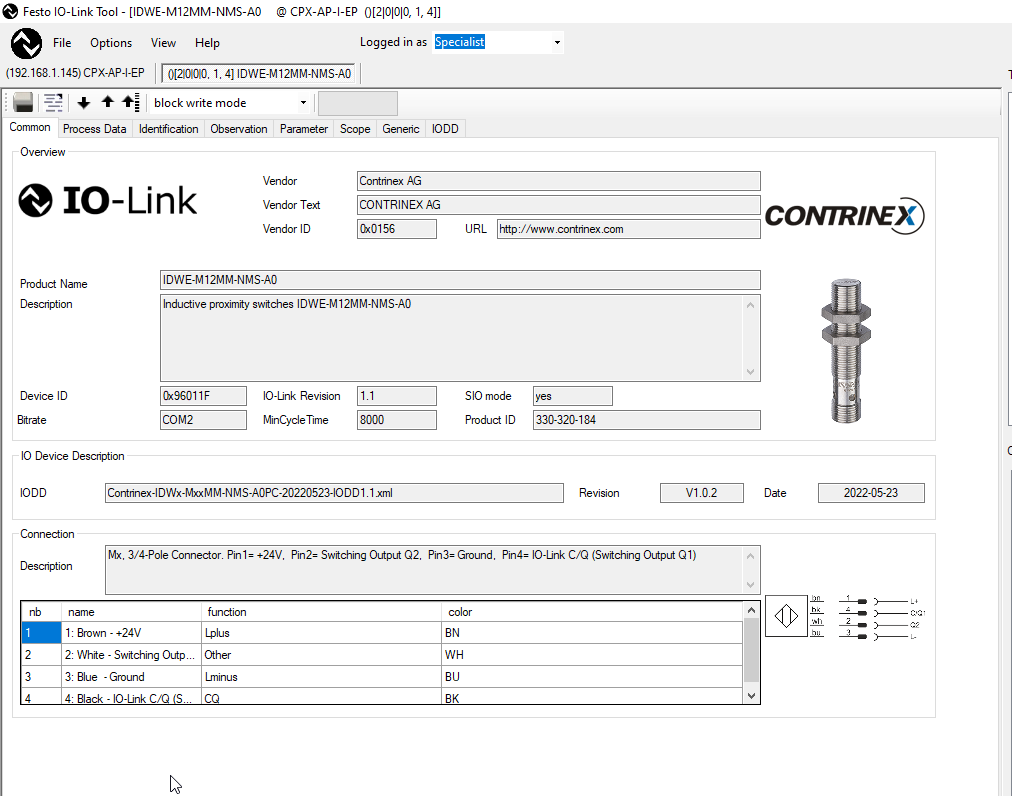Click the Product Name field

point(460,280)
